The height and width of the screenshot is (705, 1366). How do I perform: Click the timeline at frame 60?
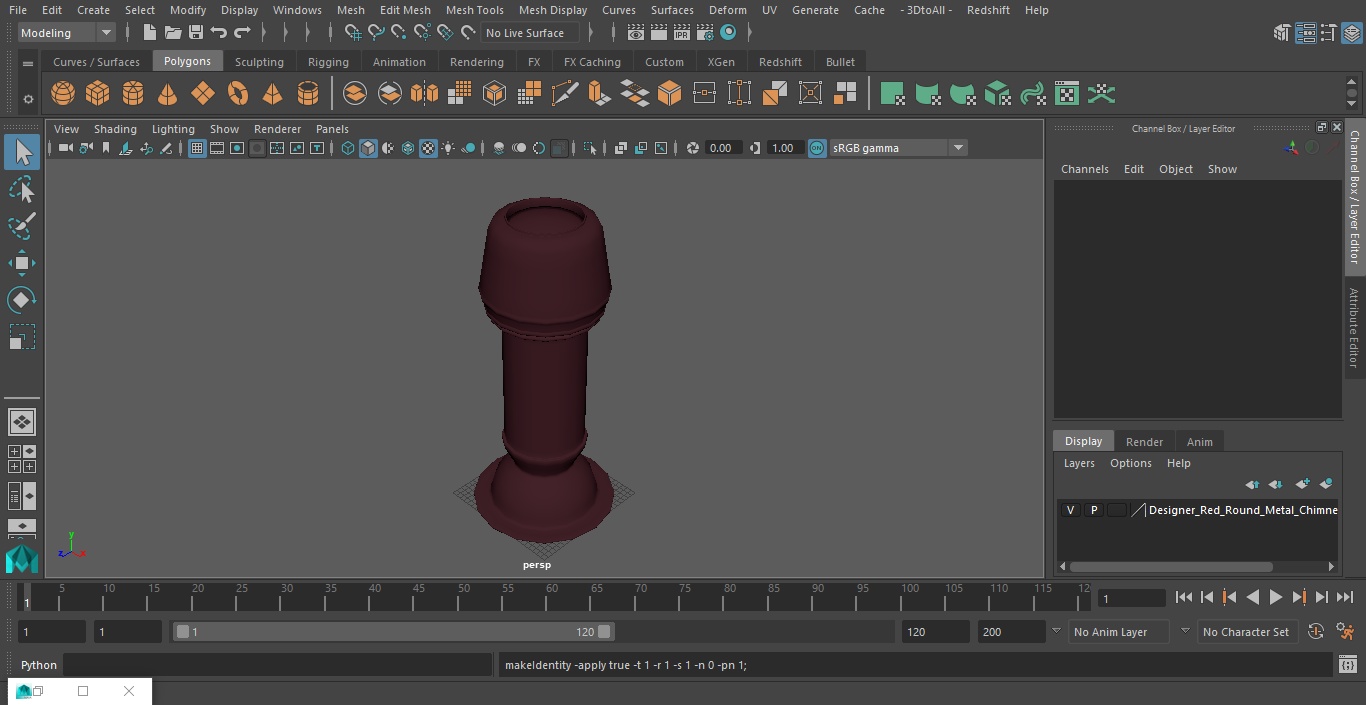click(x=552, y=598)
